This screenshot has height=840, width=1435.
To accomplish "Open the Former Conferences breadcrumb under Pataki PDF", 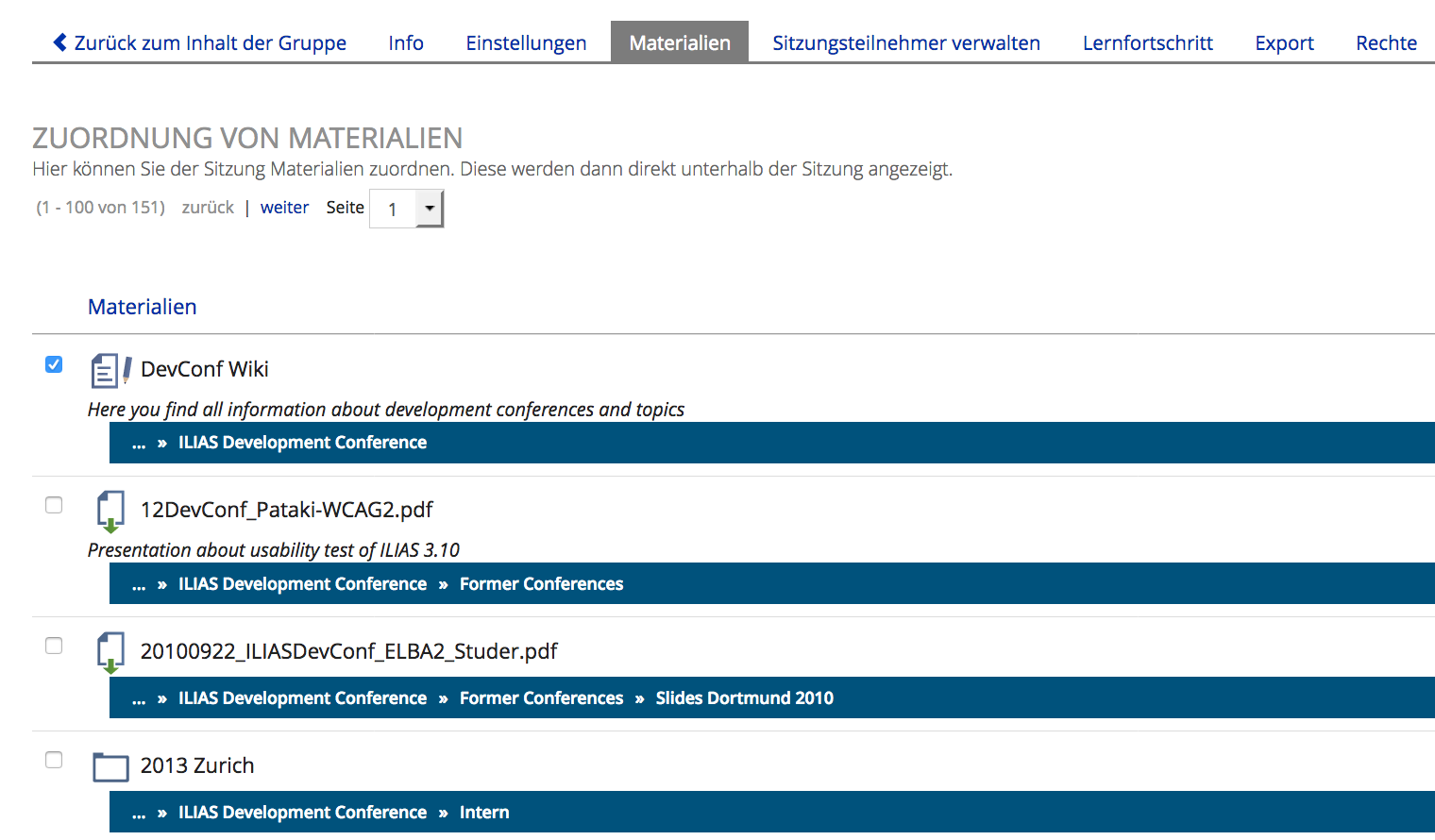I will point(541,584).
